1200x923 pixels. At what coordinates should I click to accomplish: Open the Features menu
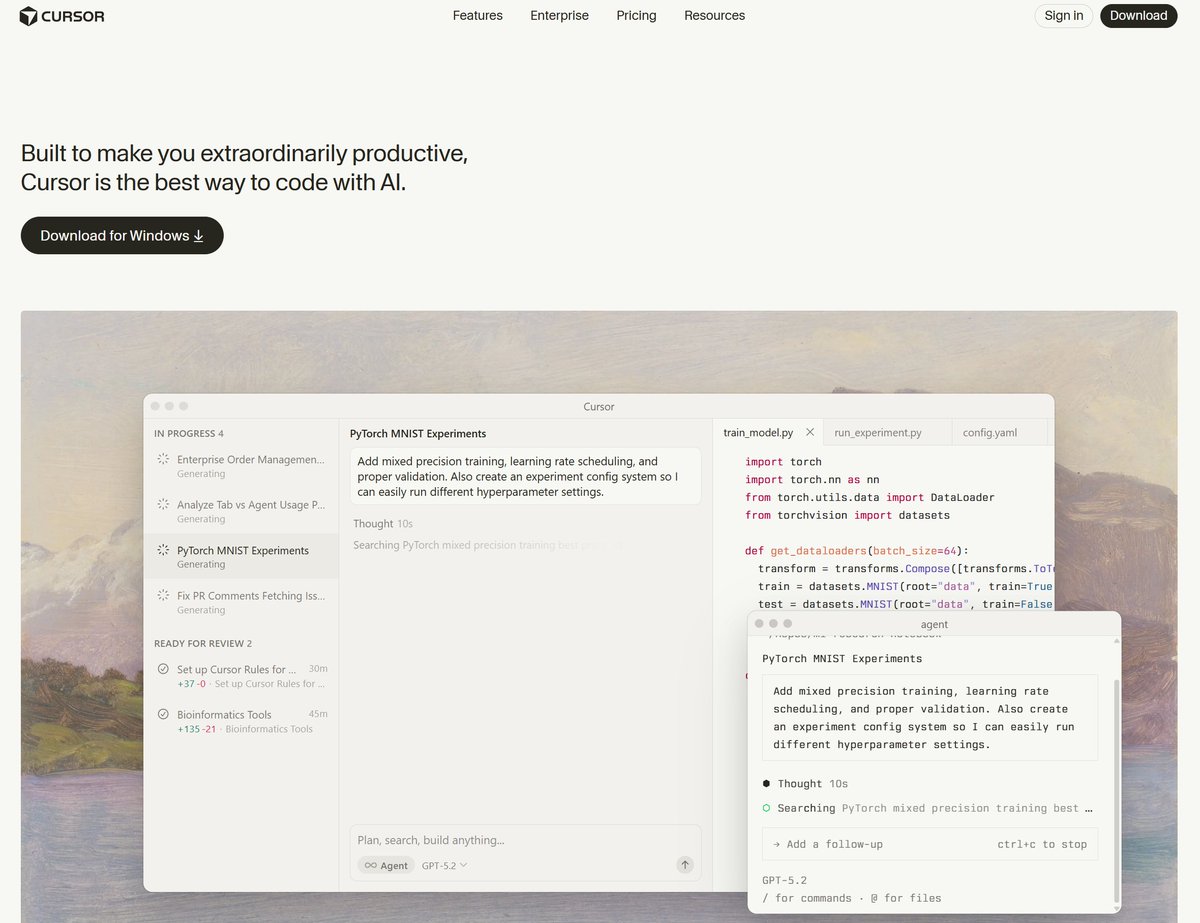pyautogui.click(x=478, y=16)
